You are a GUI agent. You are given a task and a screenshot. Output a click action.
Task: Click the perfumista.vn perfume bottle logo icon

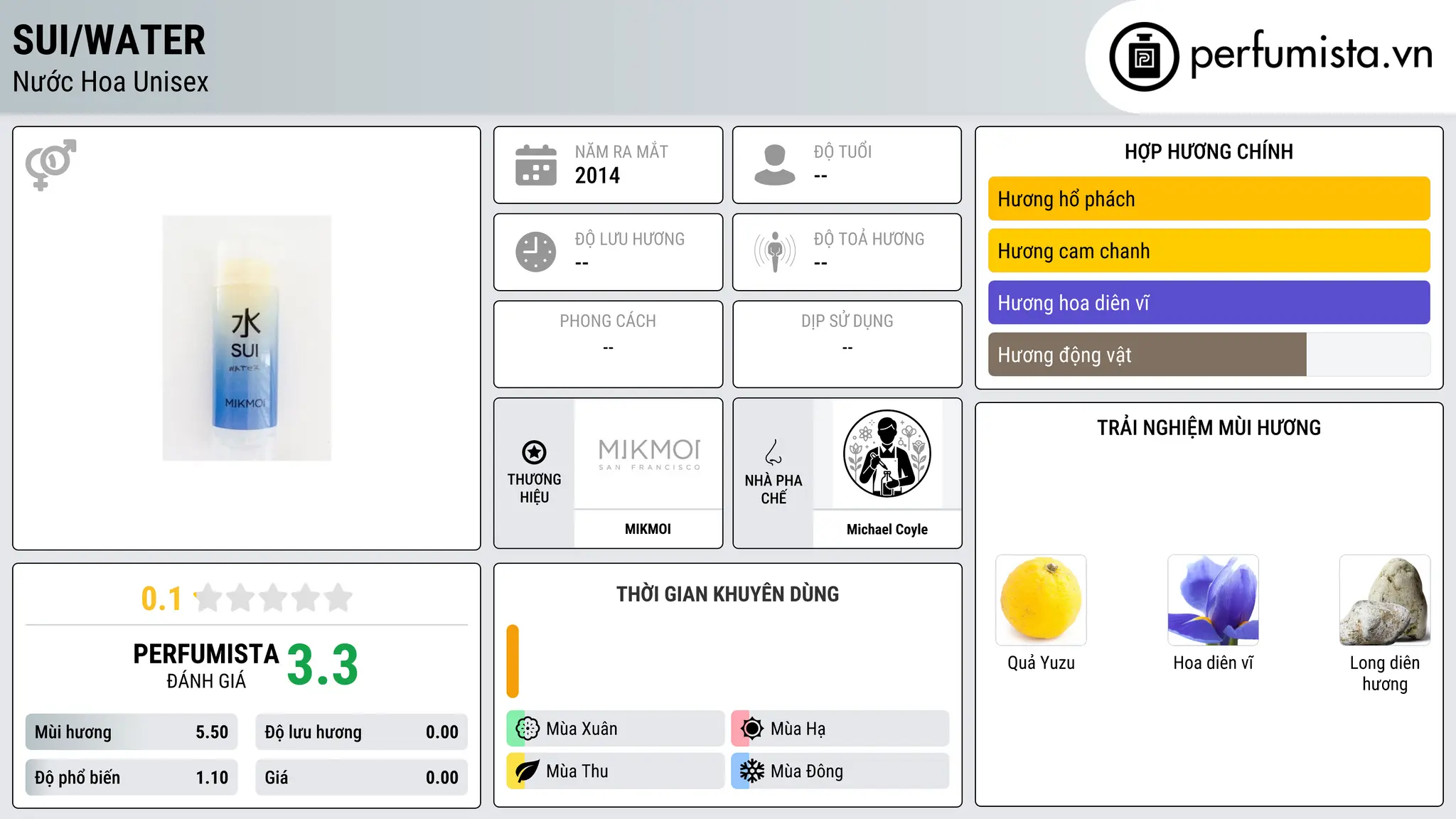[x=1144, y=57]
